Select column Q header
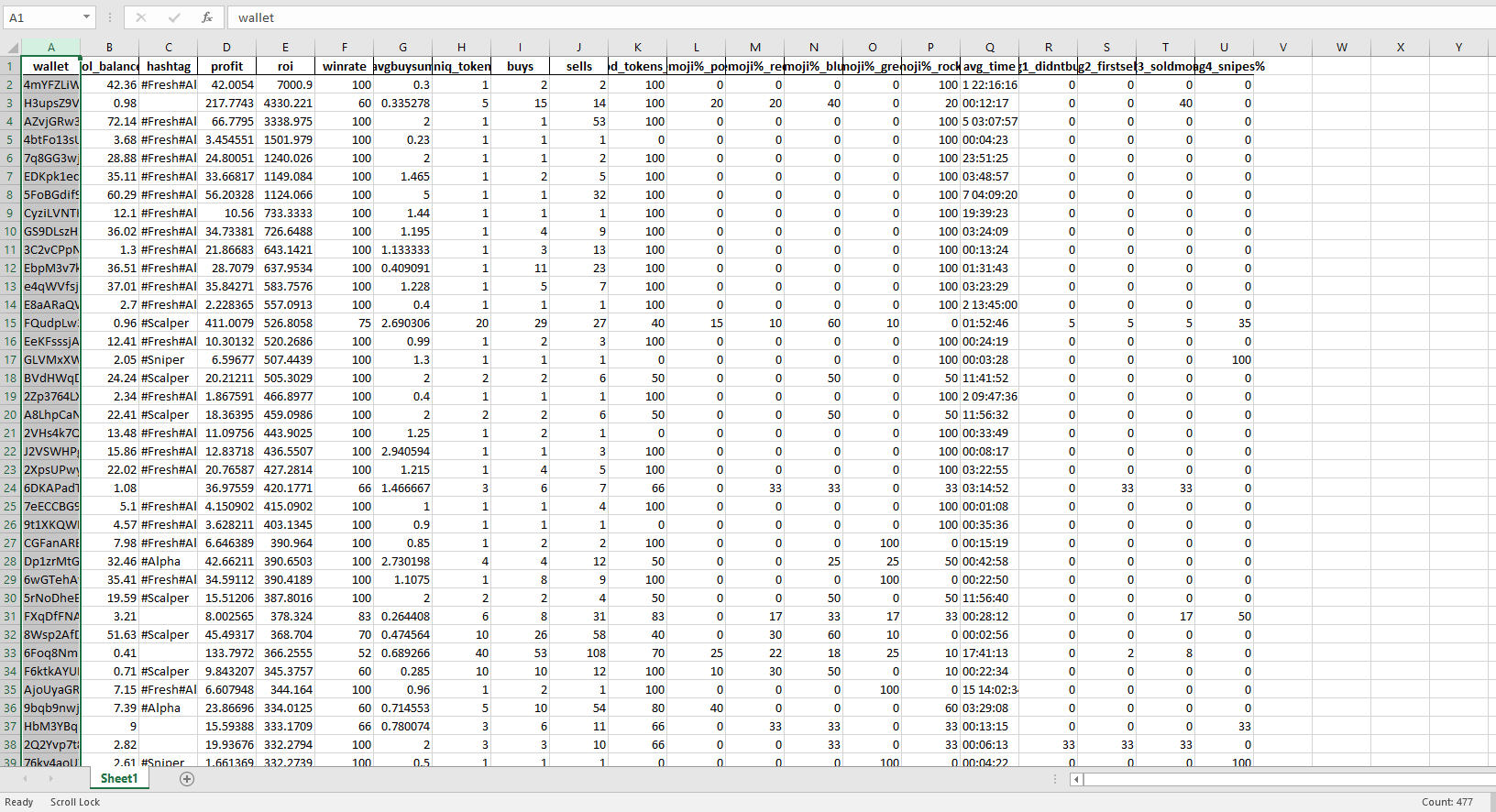Image resolution: width=1496 pixels, height=812 pixels. (x=989, y=48)
